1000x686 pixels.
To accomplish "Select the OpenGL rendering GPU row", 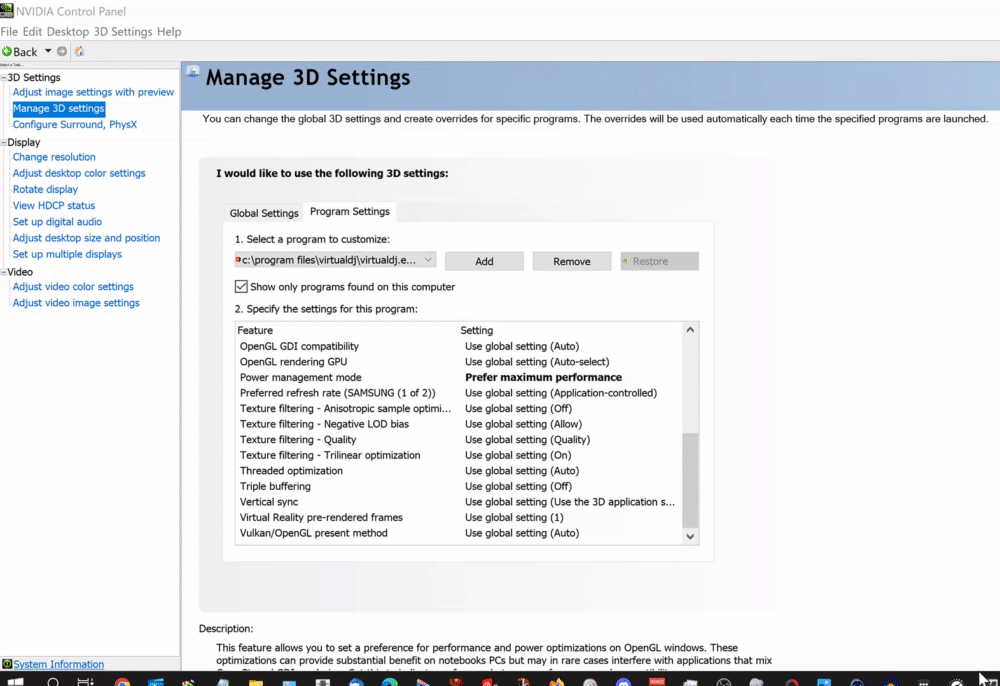I will (459, 361).
